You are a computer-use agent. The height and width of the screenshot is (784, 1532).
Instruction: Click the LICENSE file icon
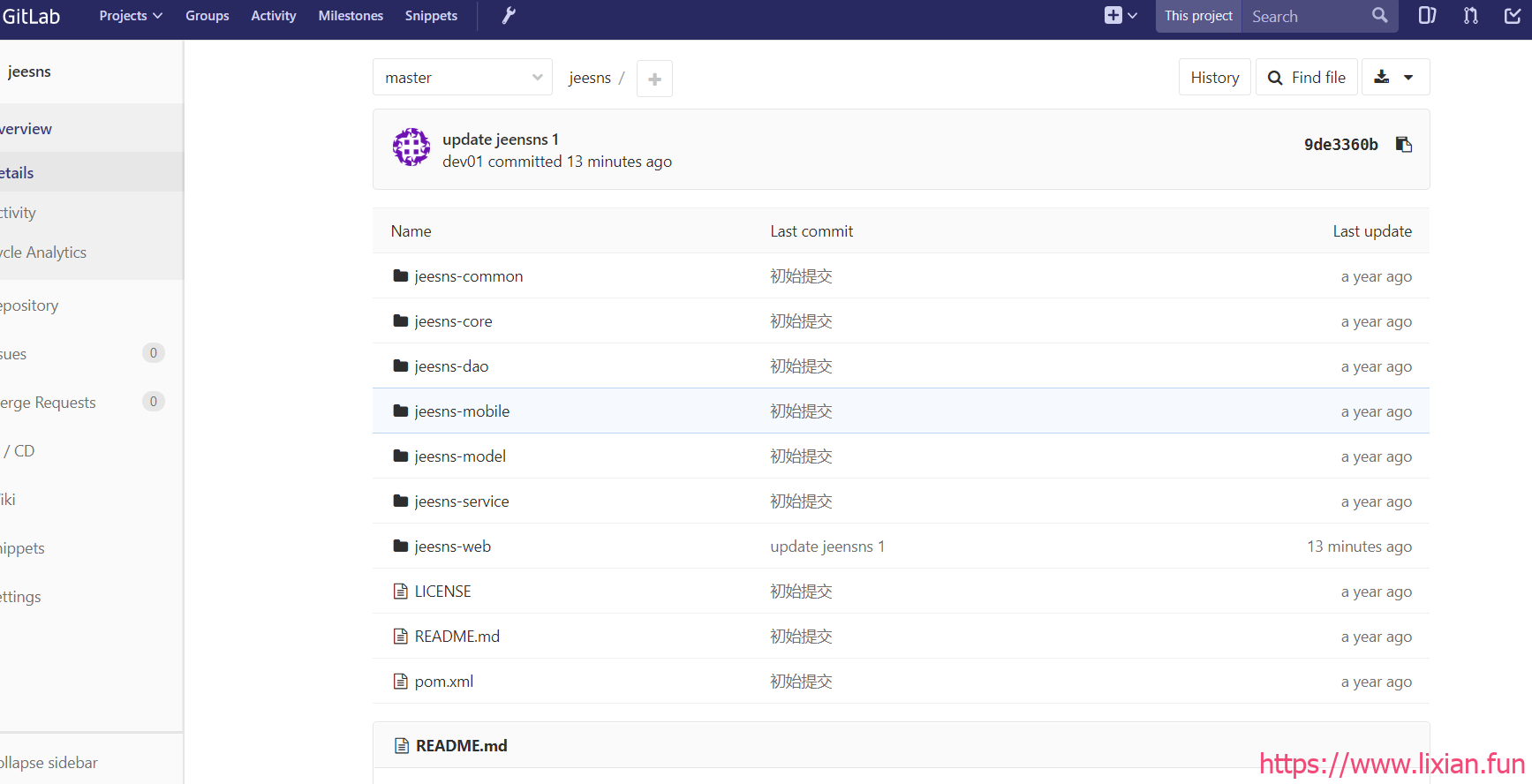[401, 592]
